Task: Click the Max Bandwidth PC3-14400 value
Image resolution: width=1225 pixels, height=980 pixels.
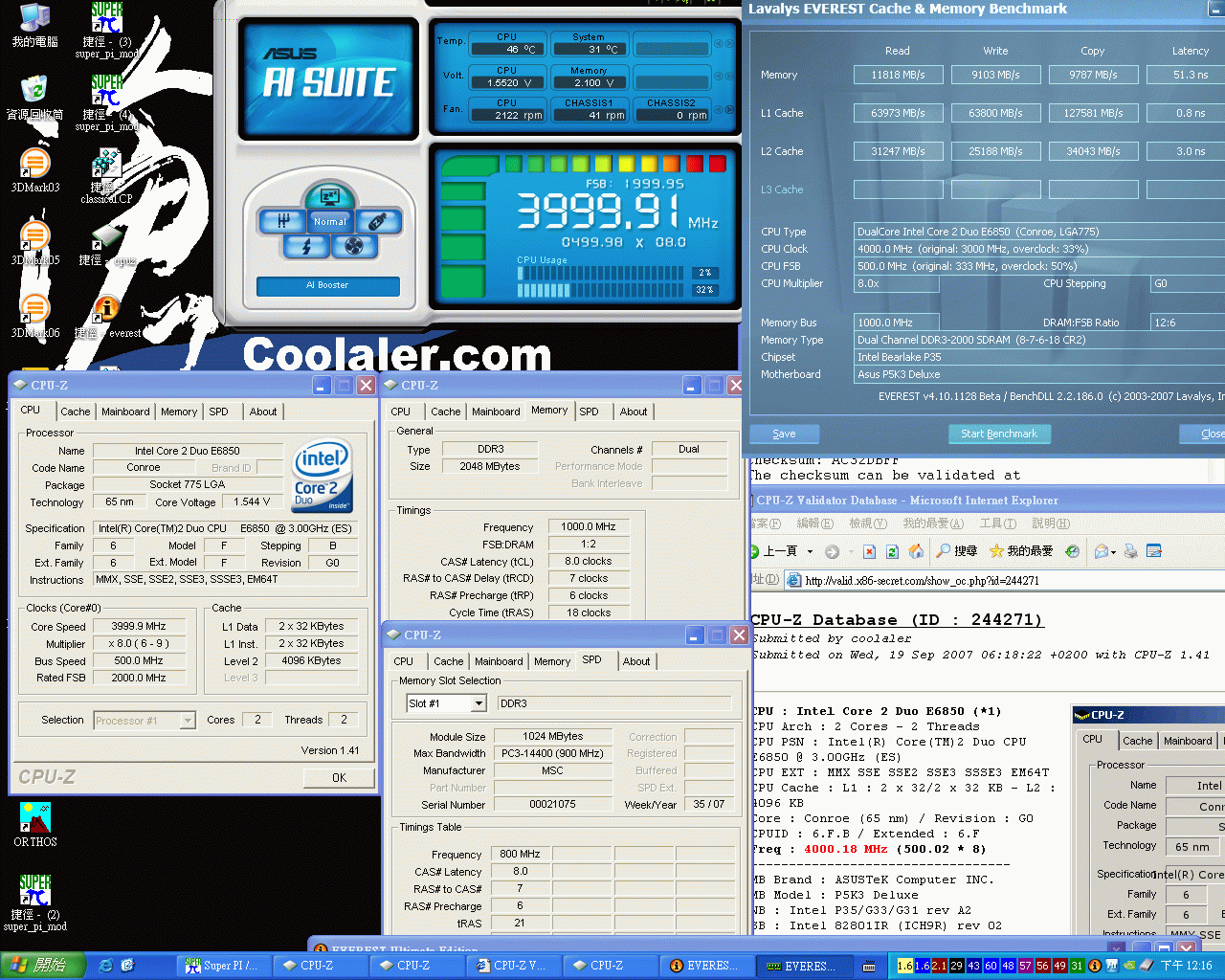Action: 553,753
